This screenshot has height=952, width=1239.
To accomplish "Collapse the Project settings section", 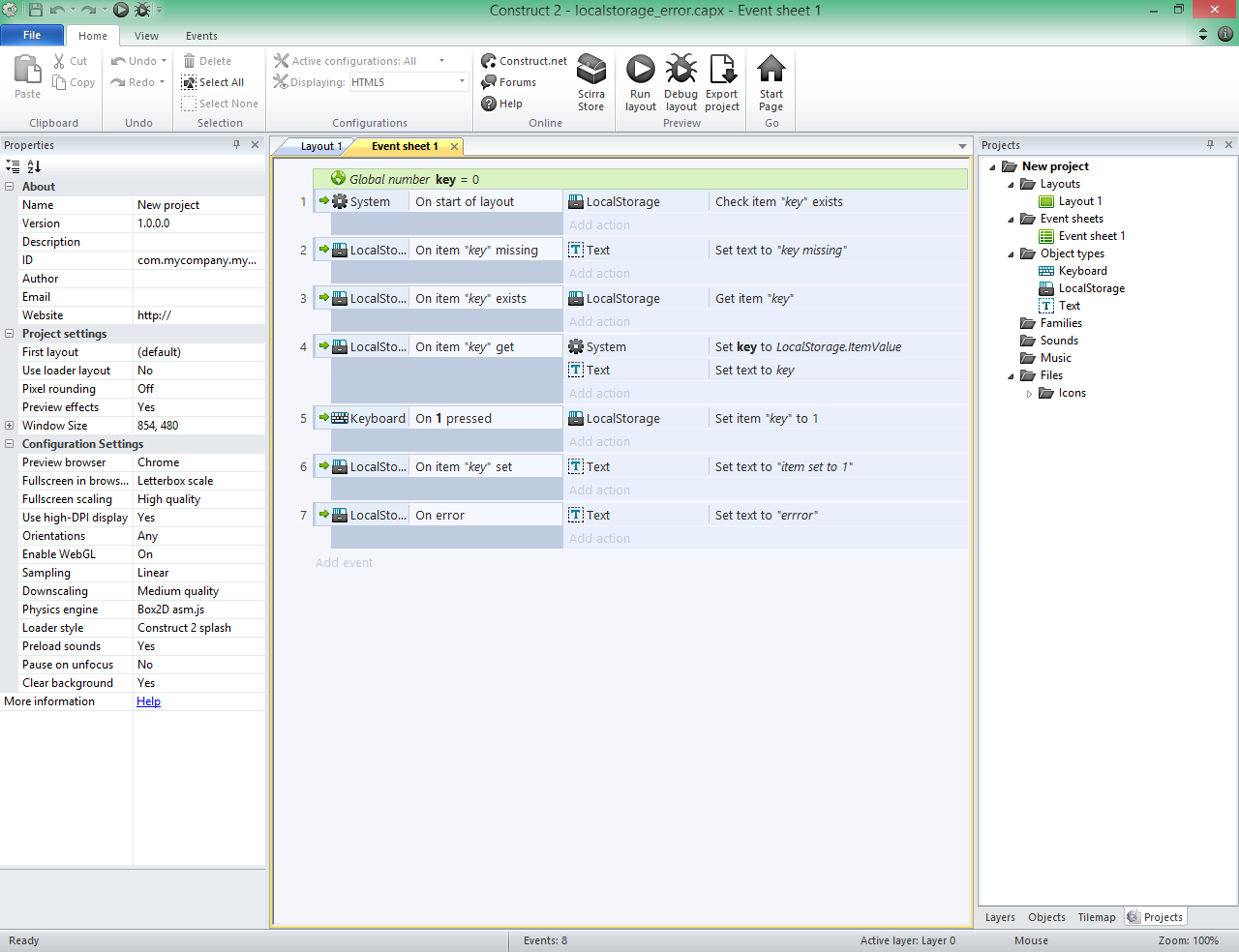I will click(10, 334).
